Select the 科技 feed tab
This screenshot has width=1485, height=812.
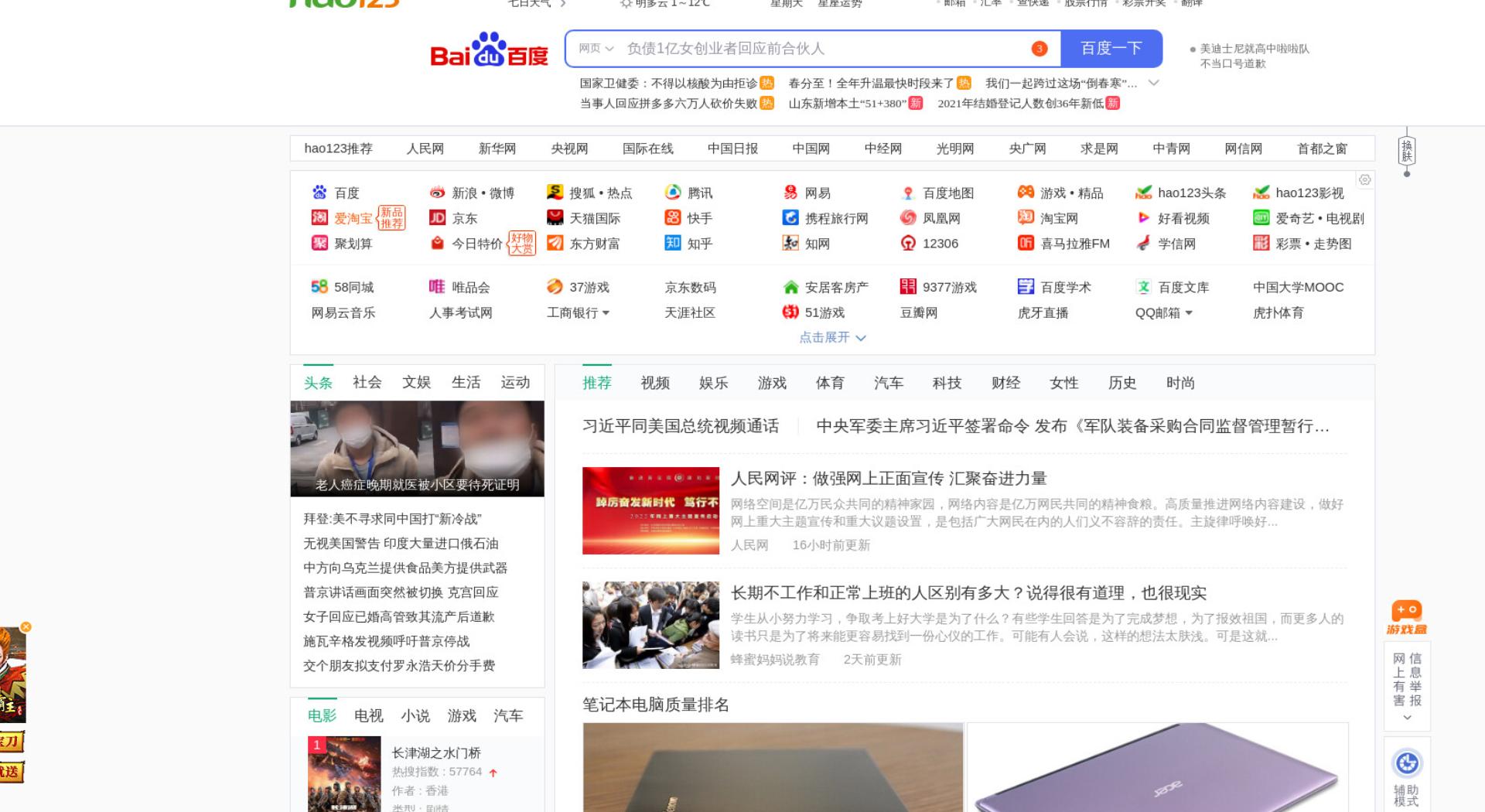coord(947,383)
